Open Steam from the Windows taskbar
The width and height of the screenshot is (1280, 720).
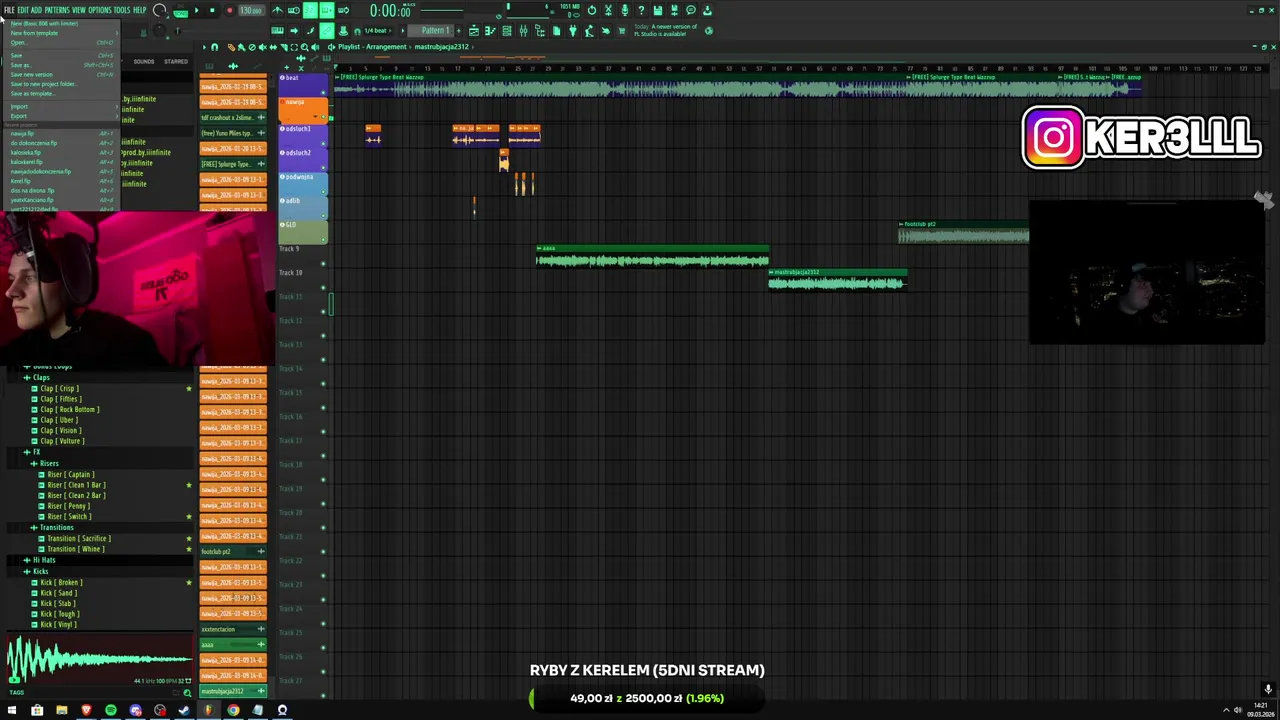coord(184,710)
